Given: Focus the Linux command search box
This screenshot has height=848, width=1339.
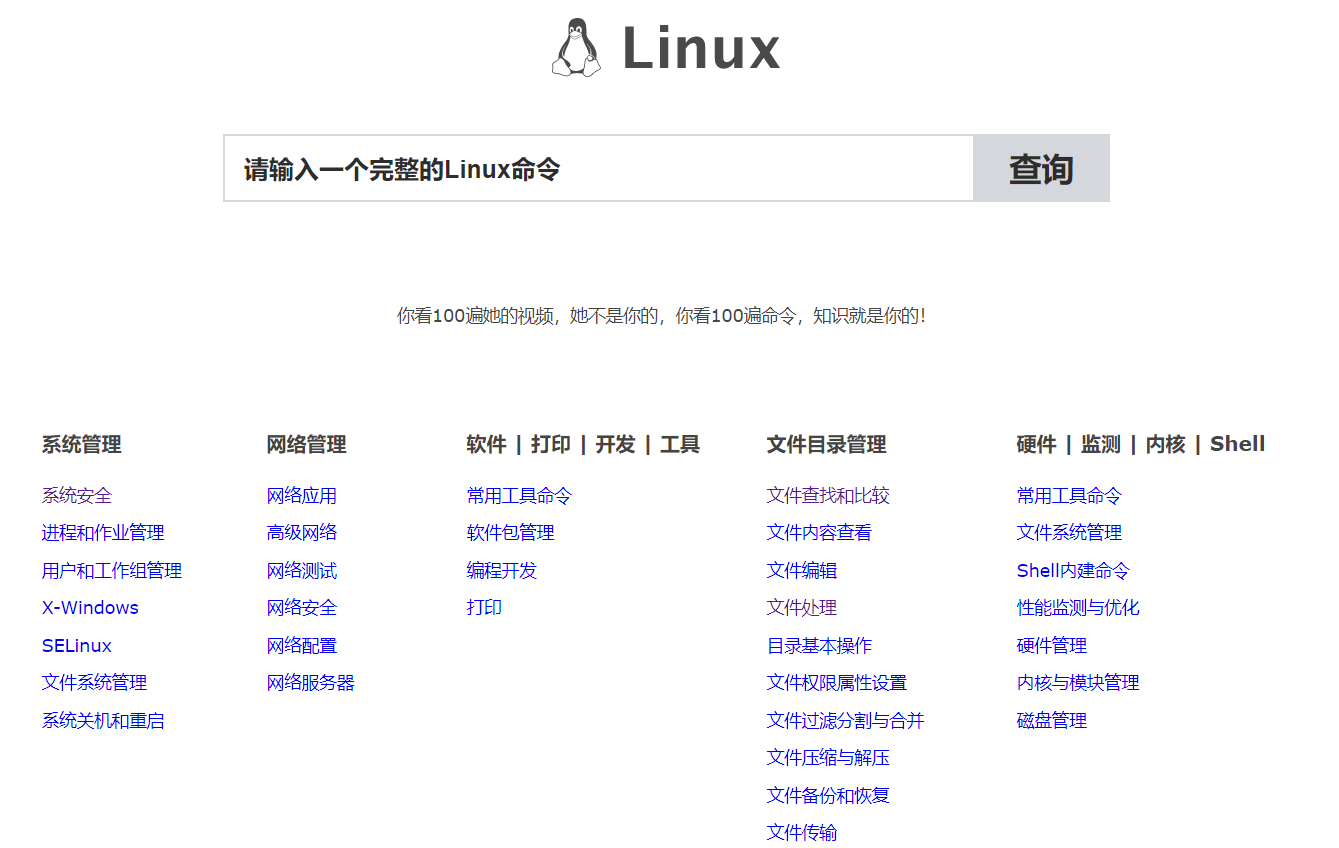Looking at the screenshot, I should click(598, 168).
